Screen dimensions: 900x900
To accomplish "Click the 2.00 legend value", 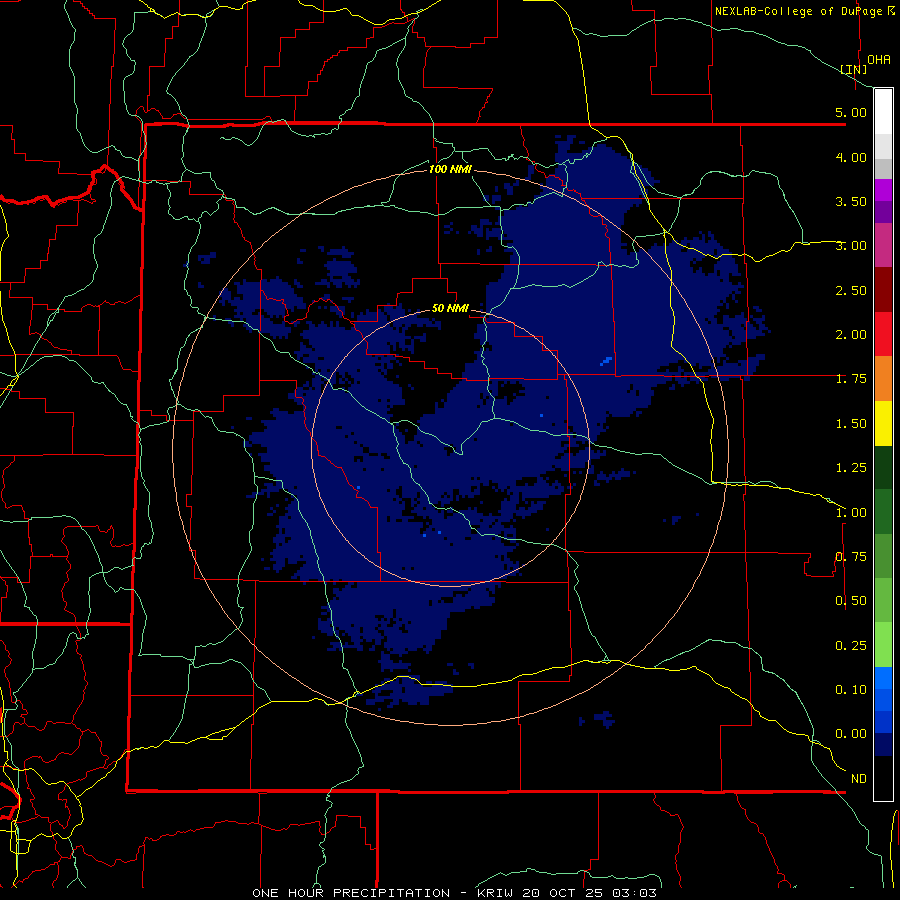I will pos(851,335).
